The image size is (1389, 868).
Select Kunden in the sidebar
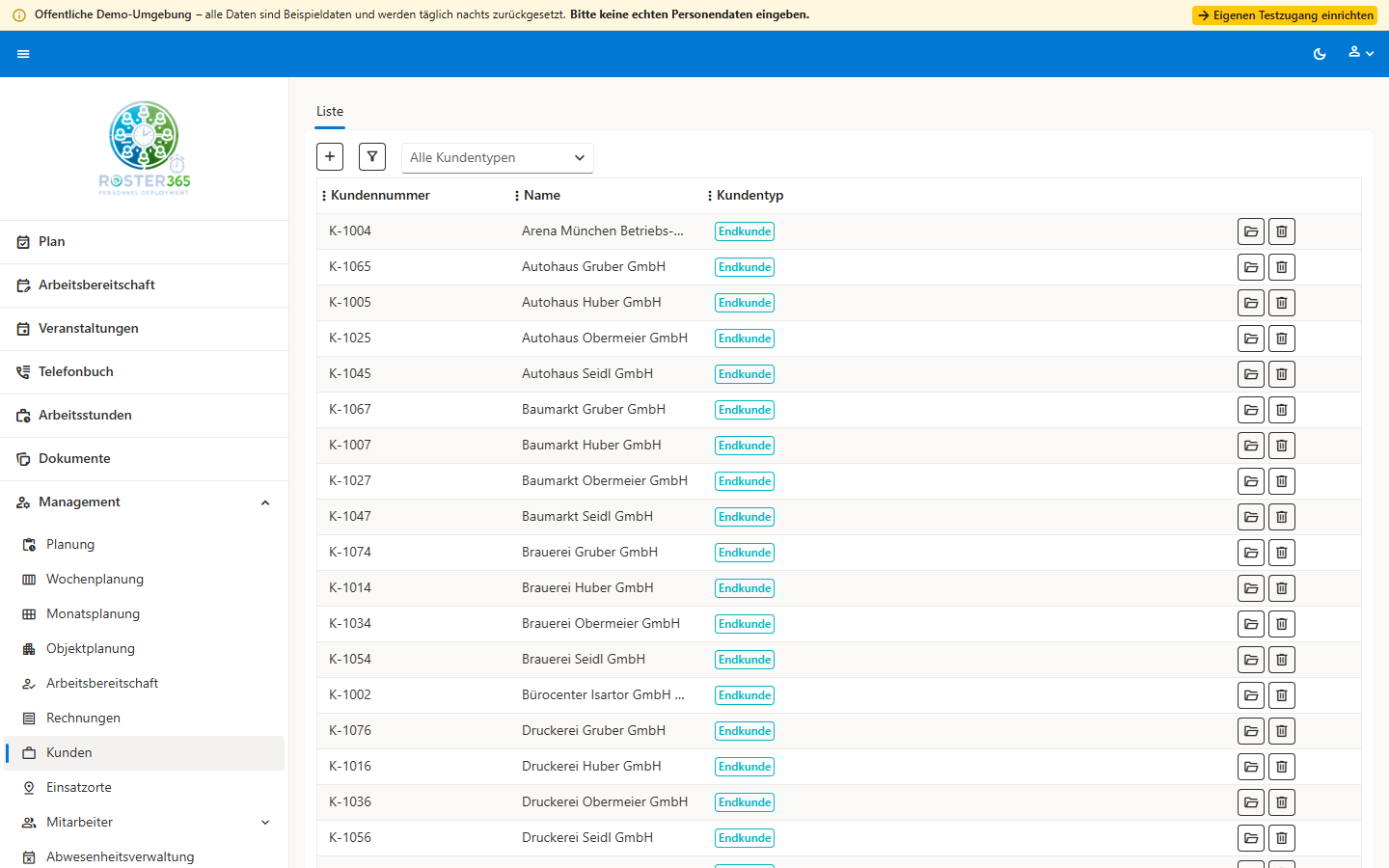144,753
